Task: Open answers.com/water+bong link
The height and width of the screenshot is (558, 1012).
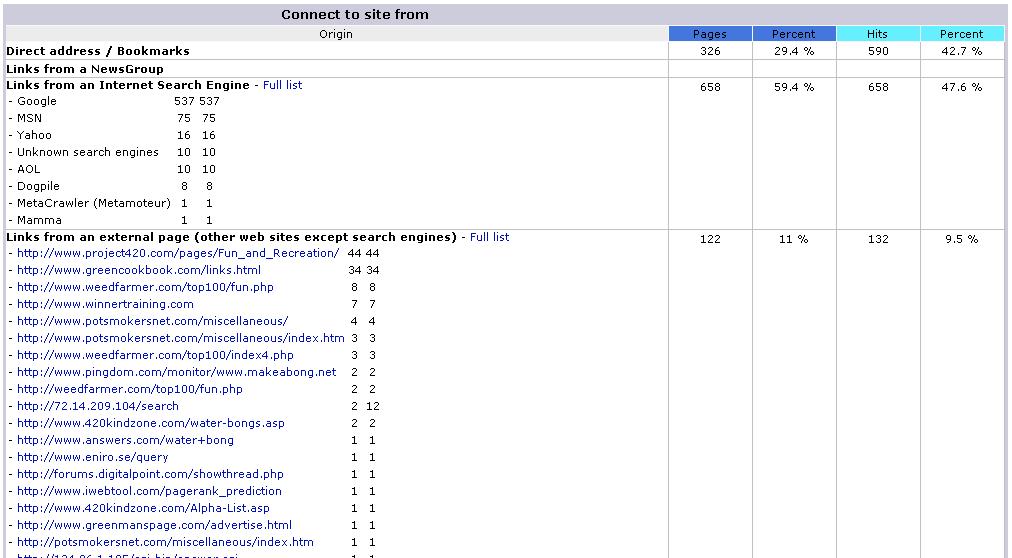Action: [x=125, y=440]
